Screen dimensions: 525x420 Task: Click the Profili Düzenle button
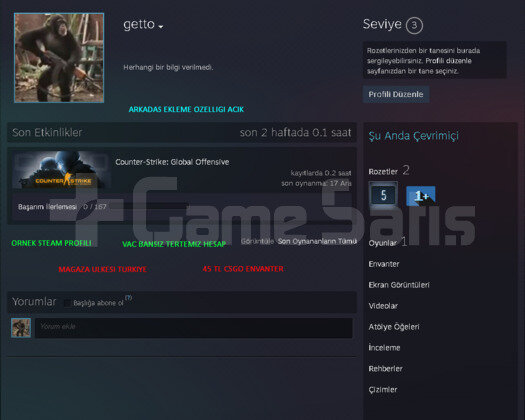pos(396,94)
